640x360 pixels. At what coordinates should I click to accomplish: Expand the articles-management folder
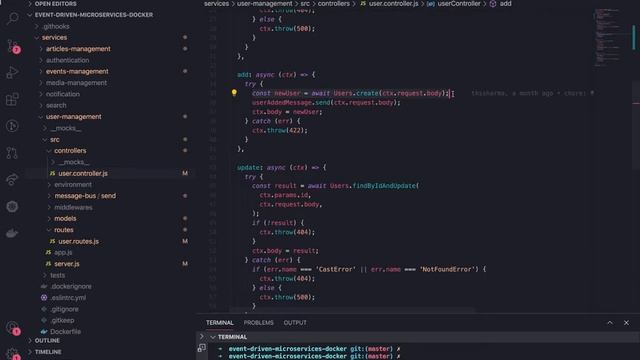coord(78,49)
